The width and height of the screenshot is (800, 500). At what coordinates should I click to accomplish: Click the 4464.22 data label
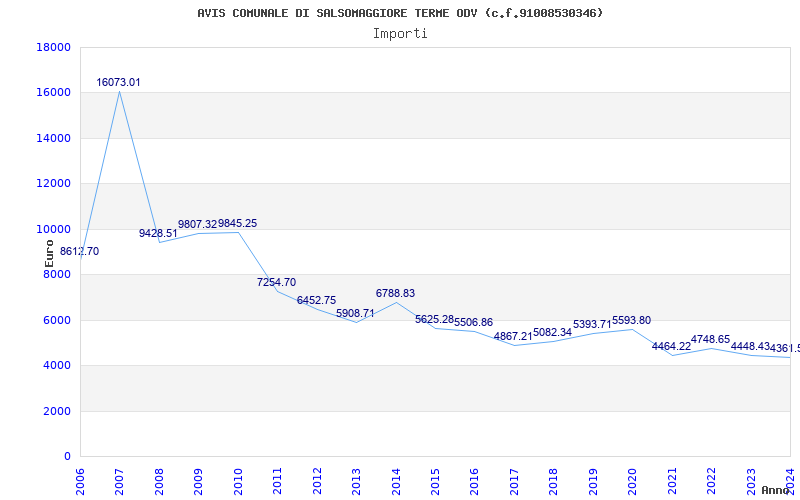coord(671,346)
